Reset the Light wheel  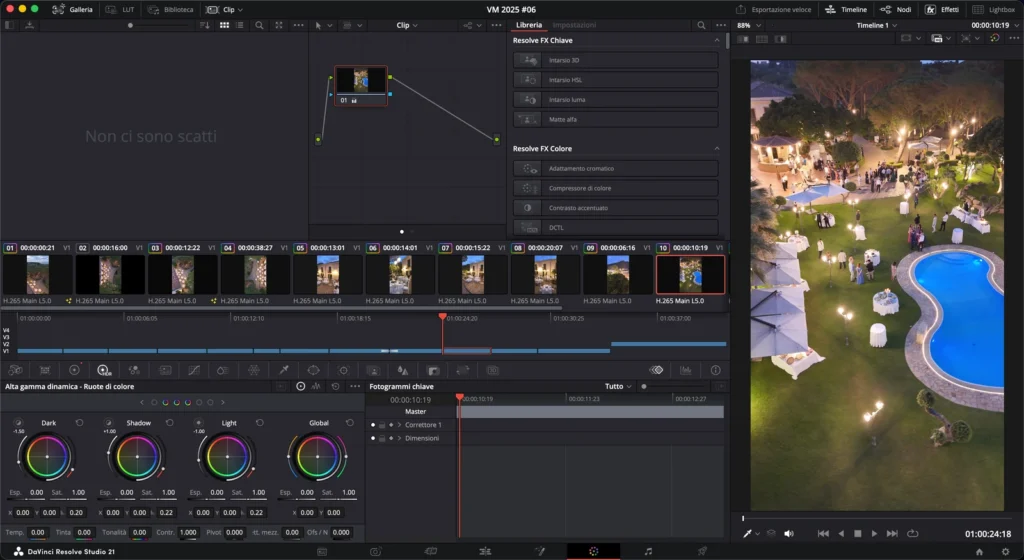[259, 423]
